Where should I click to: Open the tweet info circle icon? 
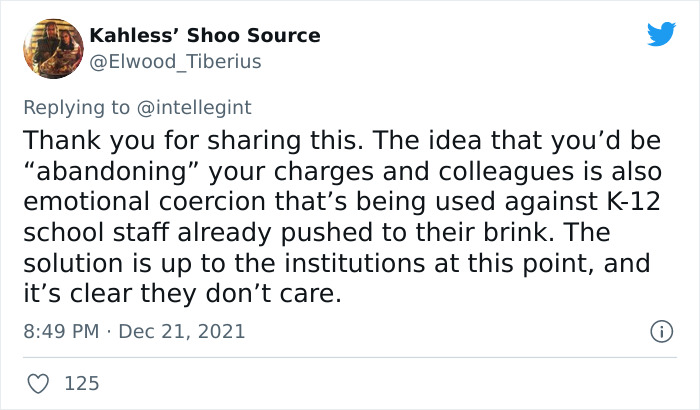click(x=660, y=330)
